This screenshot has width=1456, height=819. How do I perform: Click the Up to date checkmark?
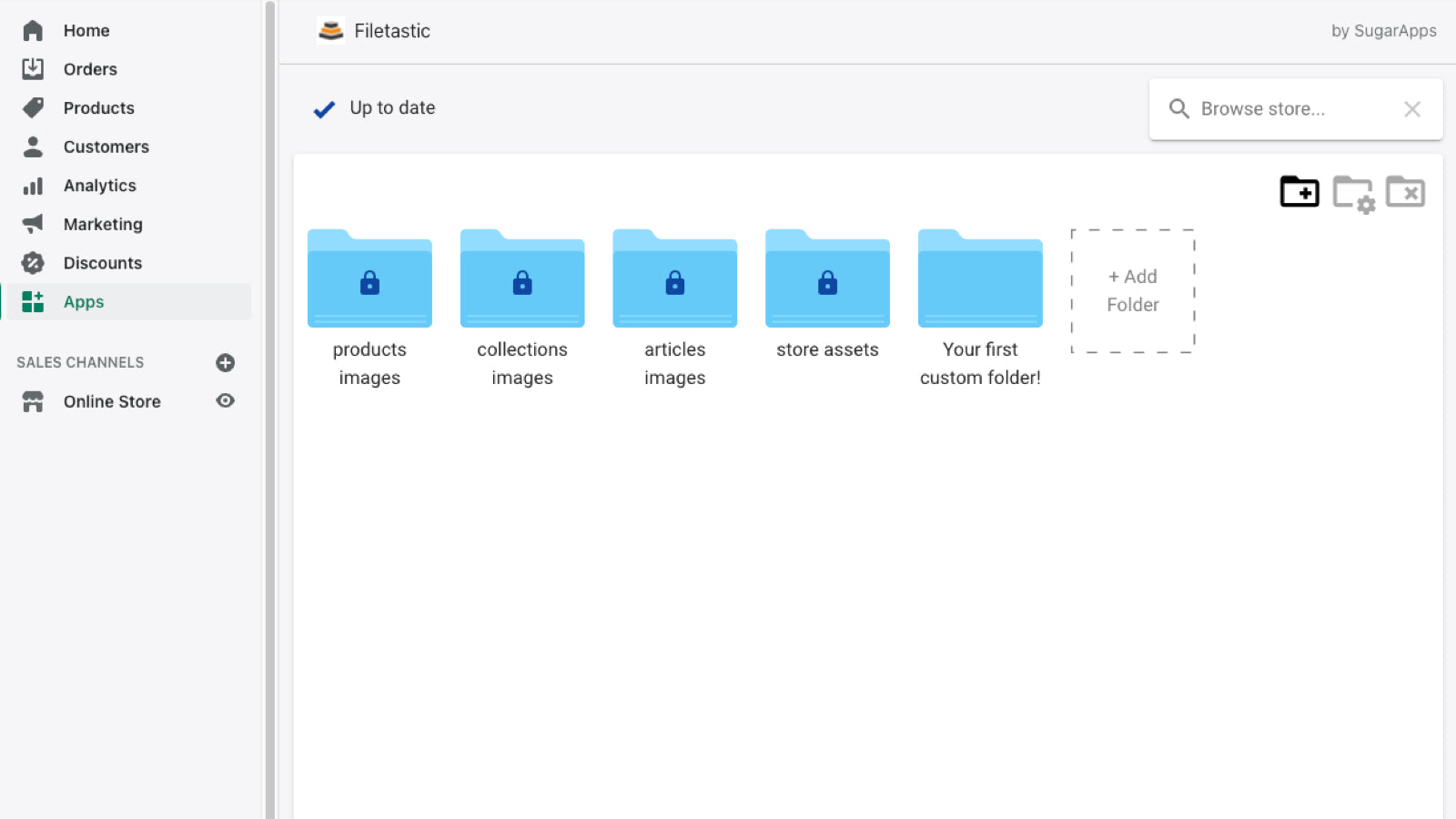324,108
